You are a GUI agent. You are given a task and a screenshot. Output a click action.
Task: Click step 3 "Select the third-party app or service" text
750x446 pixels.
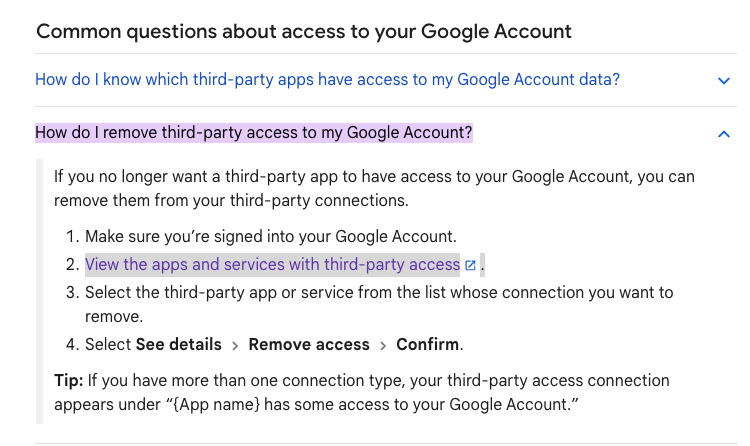click(378, 293)
